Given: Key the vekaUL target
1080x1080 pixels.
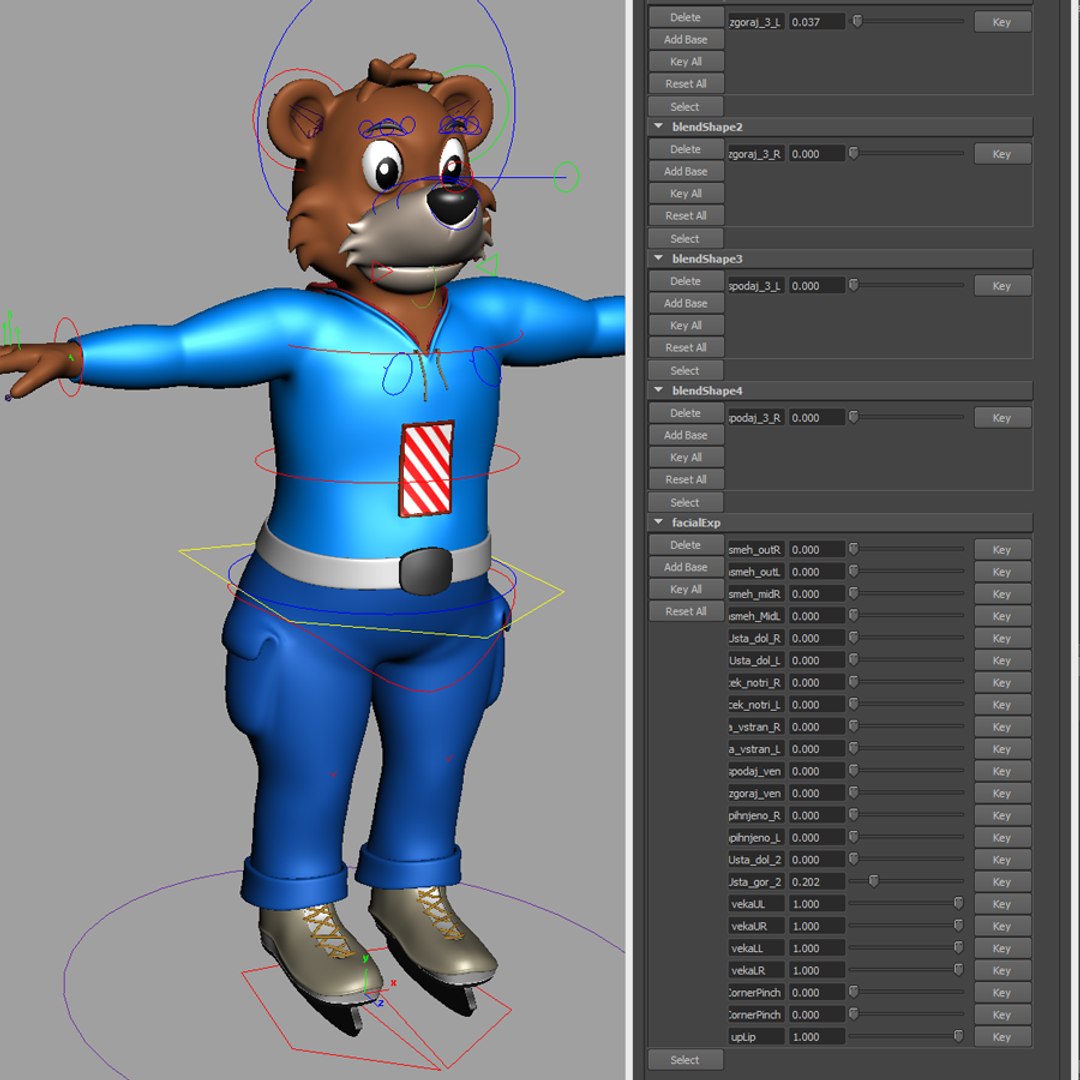Looking at the screenshot, I should tap(1002, 904).
